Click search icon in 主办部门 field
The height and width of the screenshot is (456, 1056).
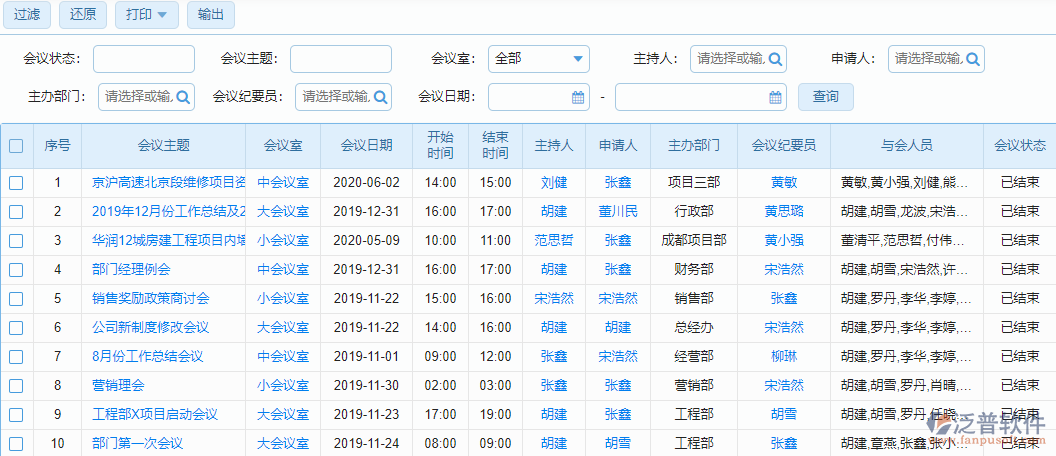[x=184, y=97]
